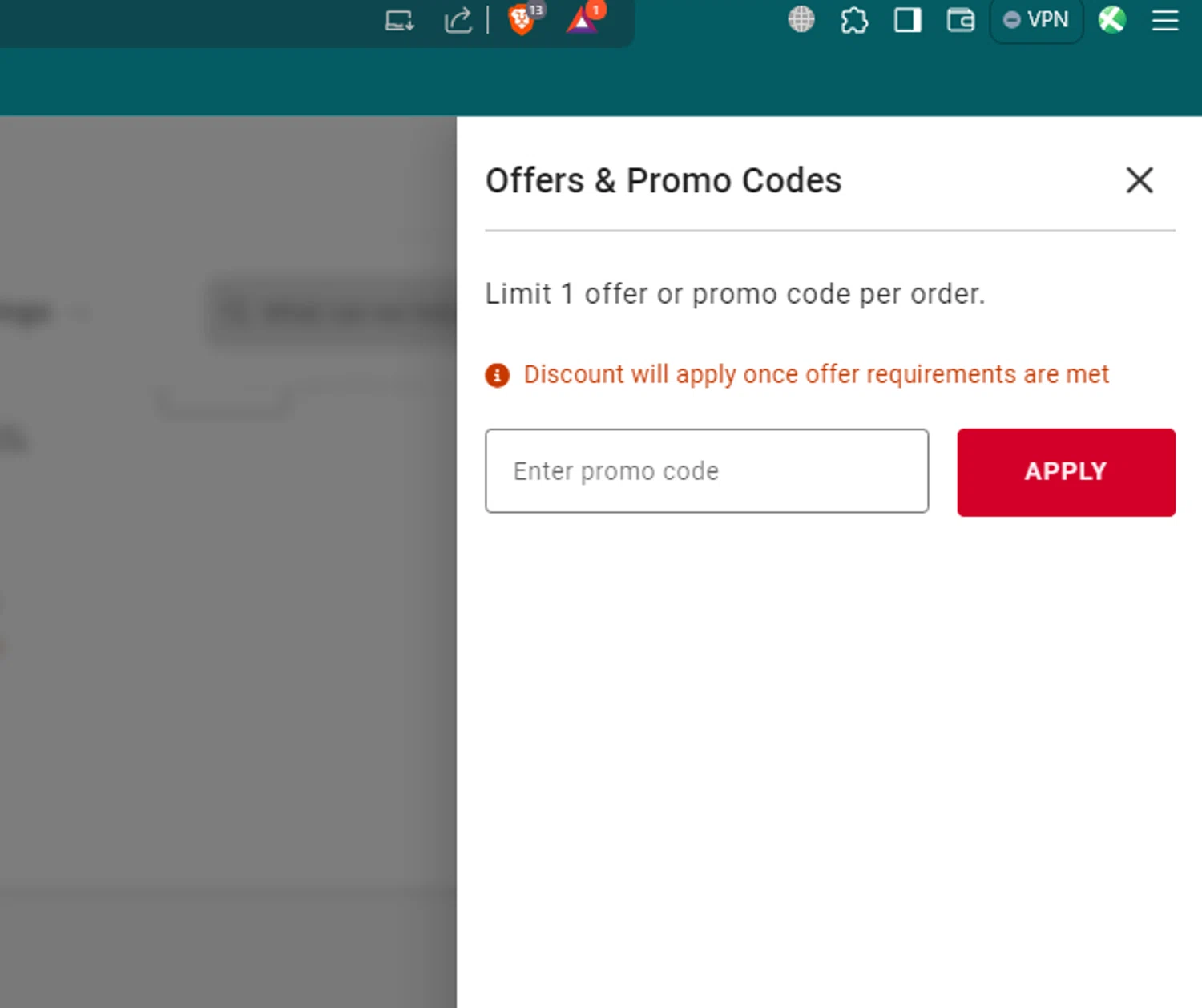Viewport: 1202px width, 1008px height.
Task: Open the hamburger main menu
Action: click(x=1164, y=20)
